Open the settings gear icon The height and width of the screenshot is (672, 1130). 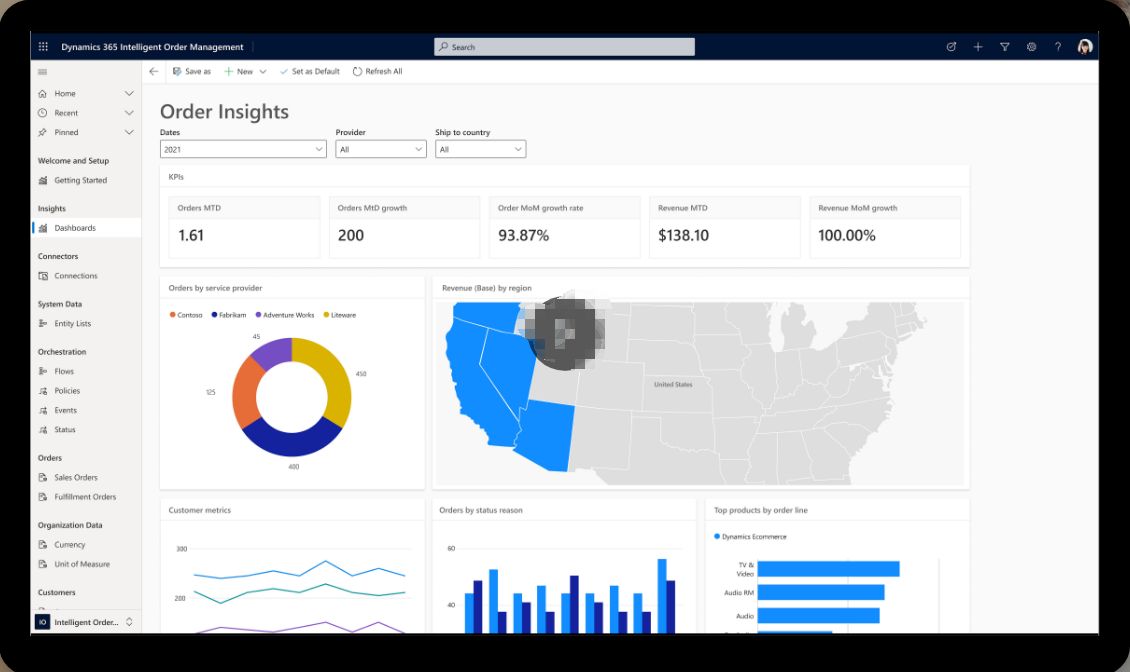(x=1031, y=47)
